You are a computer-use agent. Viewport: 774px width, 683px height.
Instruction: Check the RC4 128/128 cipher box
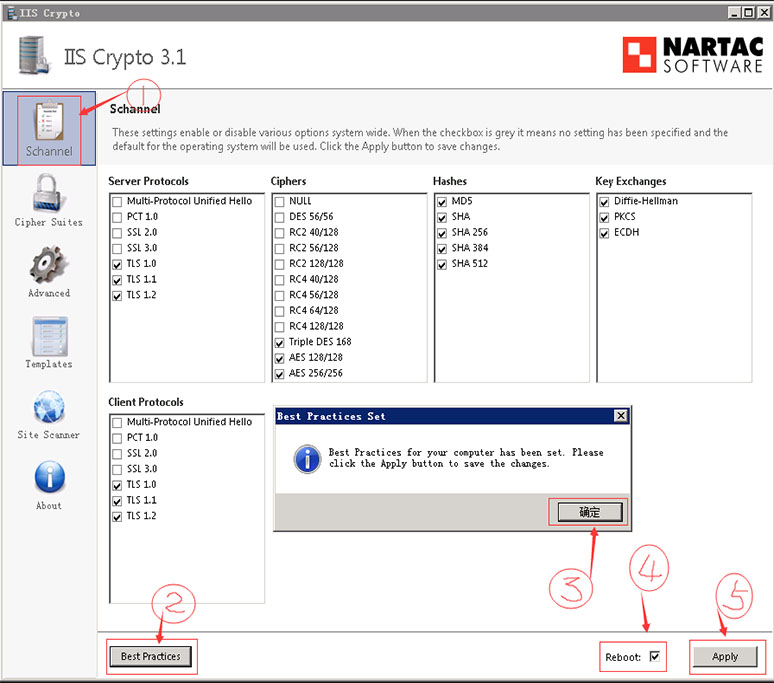(x=280, y=326)
